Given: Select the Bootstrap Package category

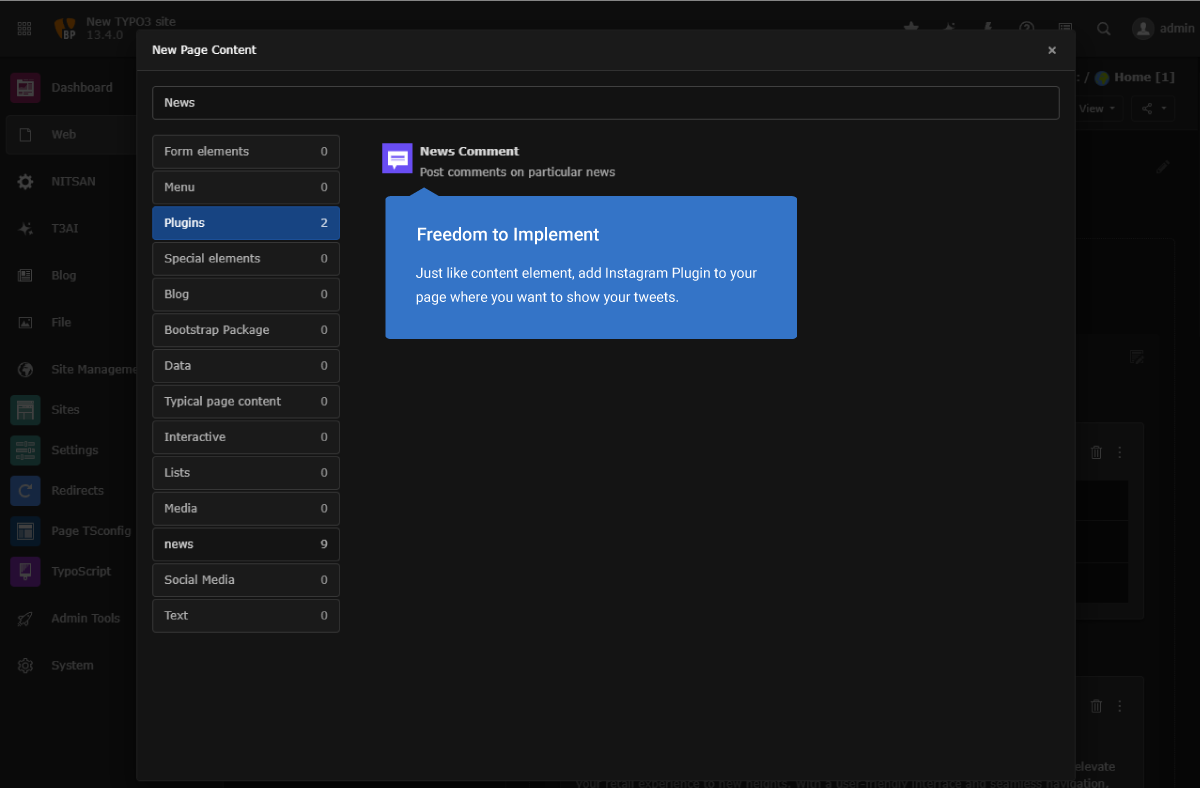Looking at the screenshot, I should click(245, 329).
